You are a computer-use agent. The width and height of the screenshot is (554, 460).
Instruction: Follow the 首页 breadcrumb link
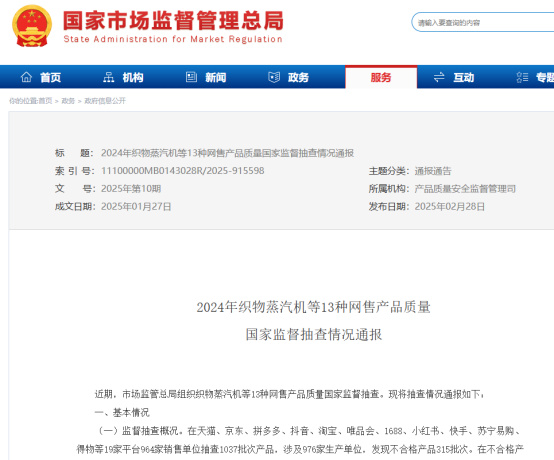click(x=45, y=101)
